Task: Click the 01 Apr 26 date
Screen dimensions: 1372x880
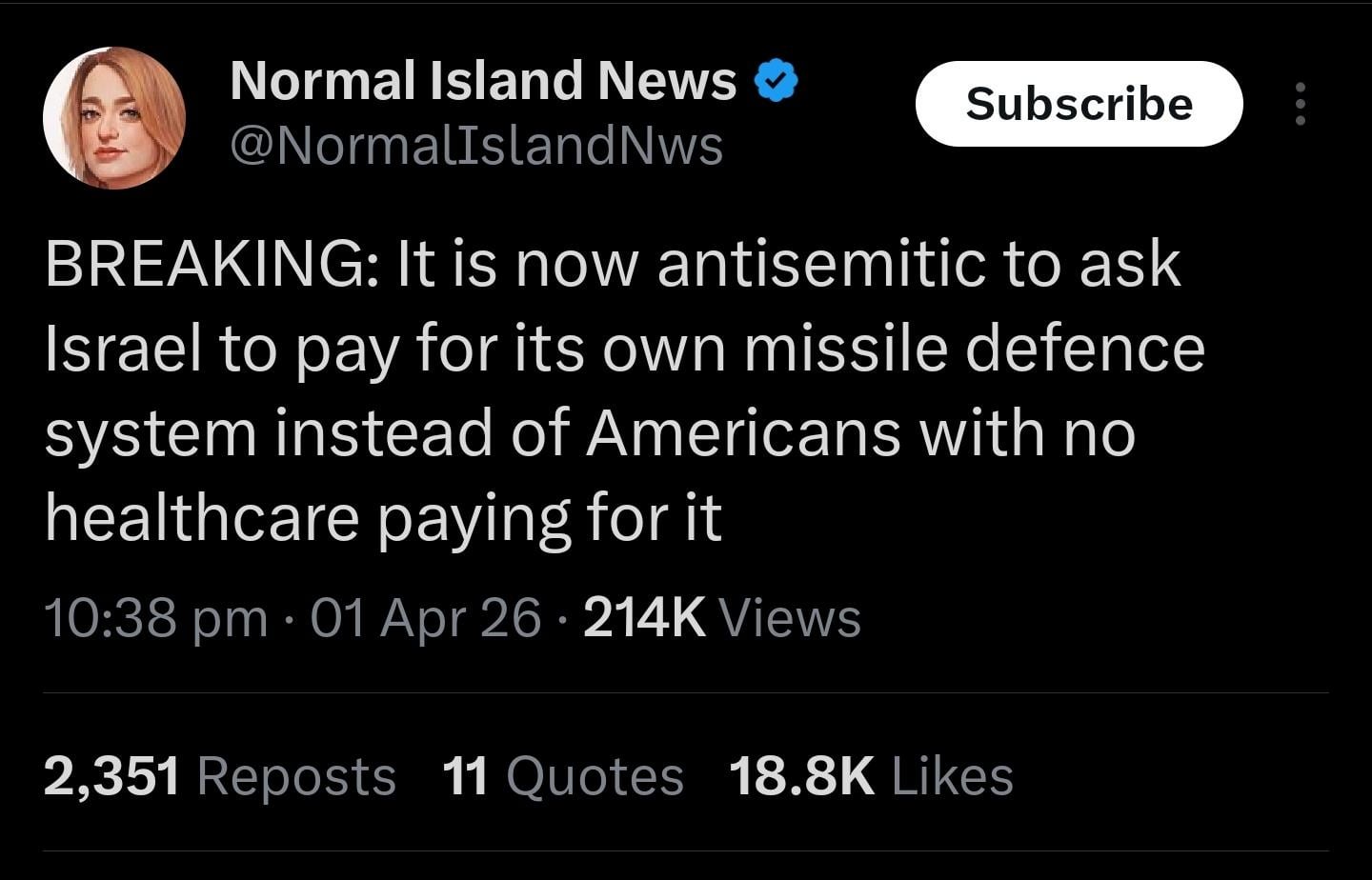Action: [425, 618]
